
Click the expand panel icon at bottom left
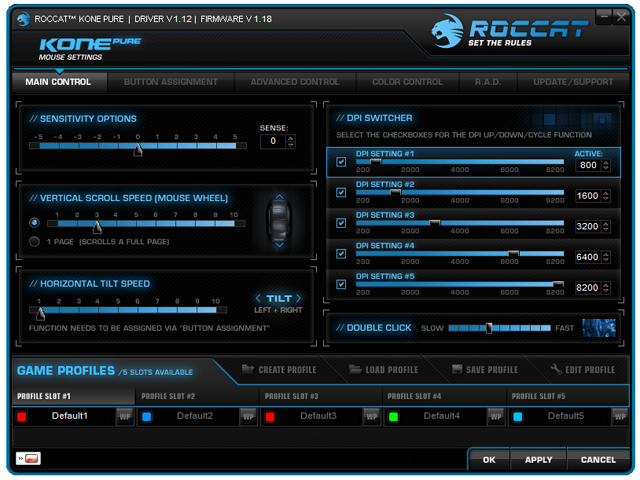coord(28,458)
